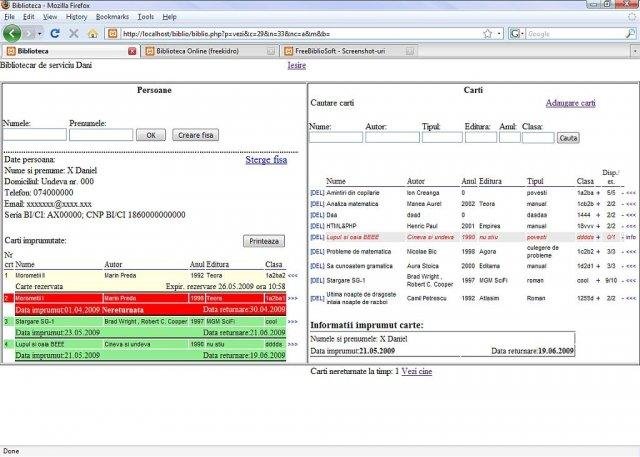
Task: Click >>> return arrow for borrowed Stargare SG-1
Action: 293,322
